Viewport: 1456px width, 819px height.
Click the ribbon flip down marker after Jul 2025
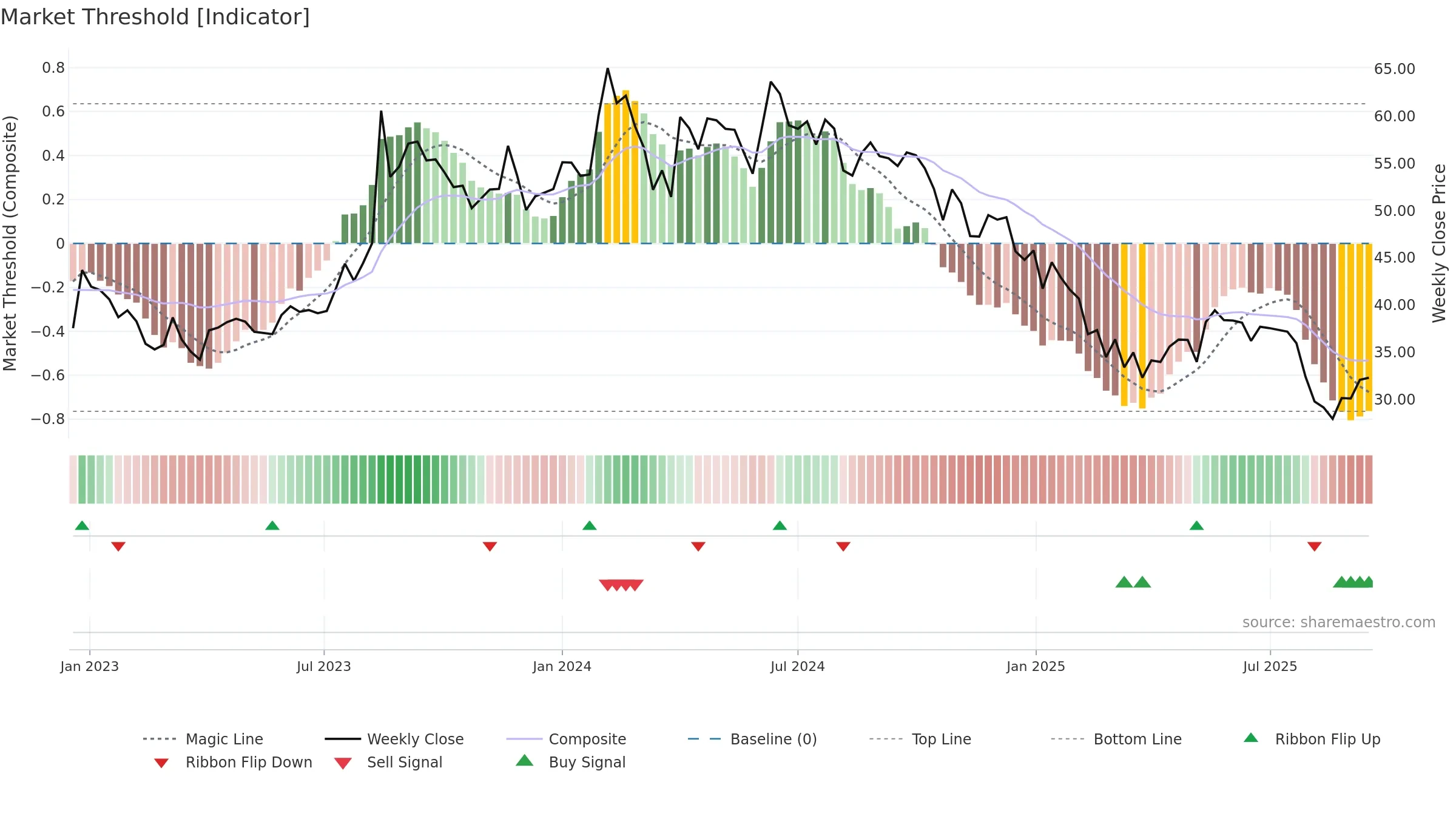1315,547
